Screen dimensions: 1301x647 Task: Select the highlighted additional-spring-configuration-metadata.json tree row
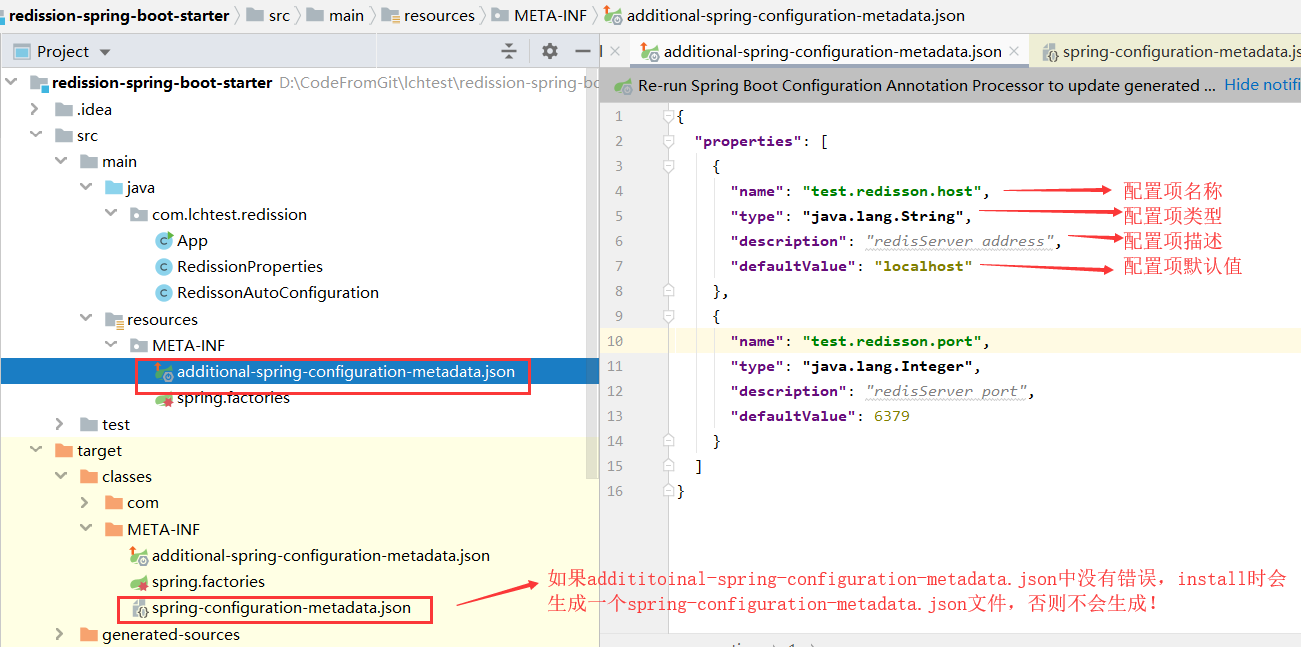[300, 372]
